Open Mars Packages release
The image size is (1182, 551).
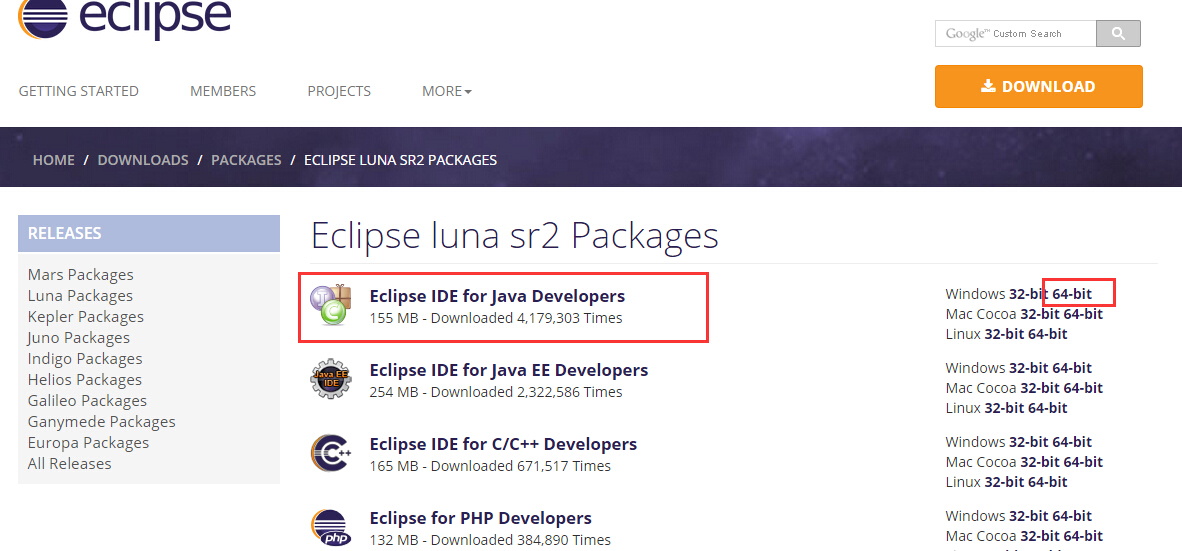click(x=81, y=274)
